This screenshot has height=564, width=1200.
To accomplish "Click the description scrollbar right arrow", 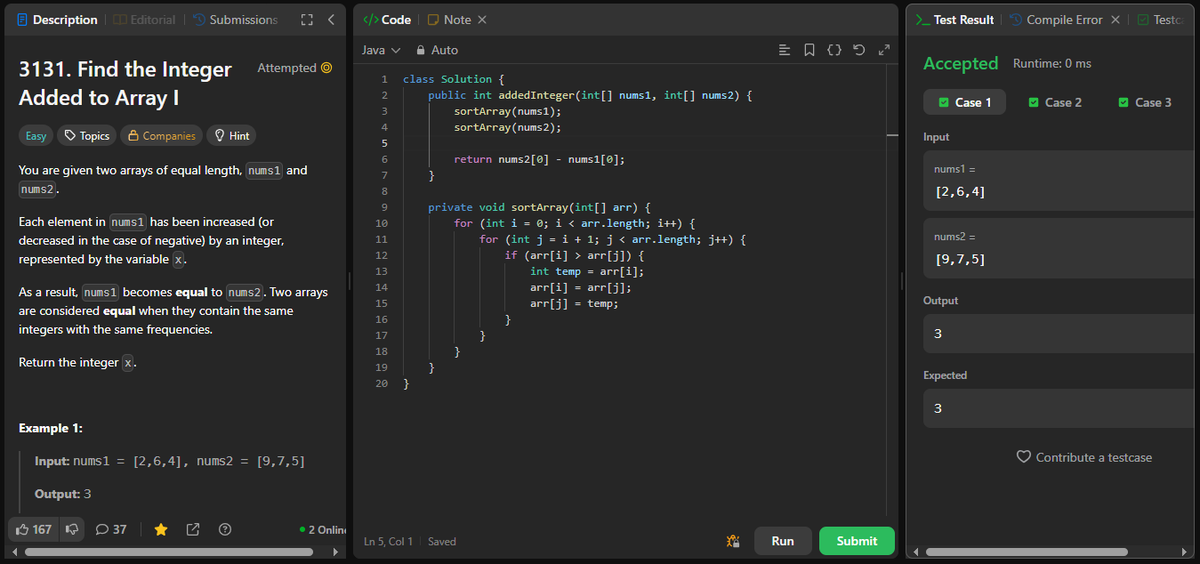I will point(338,552).
